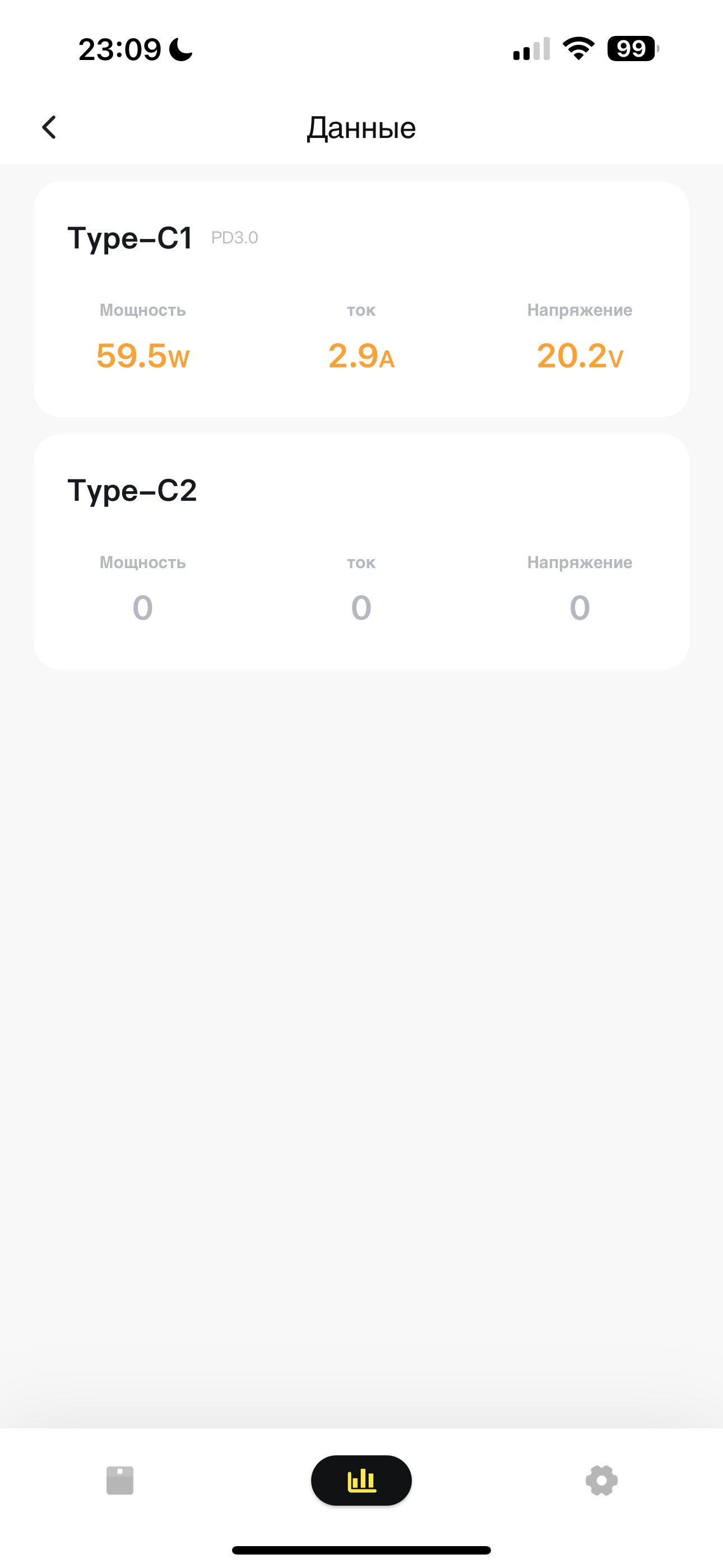Tap the Wi-Fi status icon
This screenshot has height=1568, width=723.
pos(579,49)
